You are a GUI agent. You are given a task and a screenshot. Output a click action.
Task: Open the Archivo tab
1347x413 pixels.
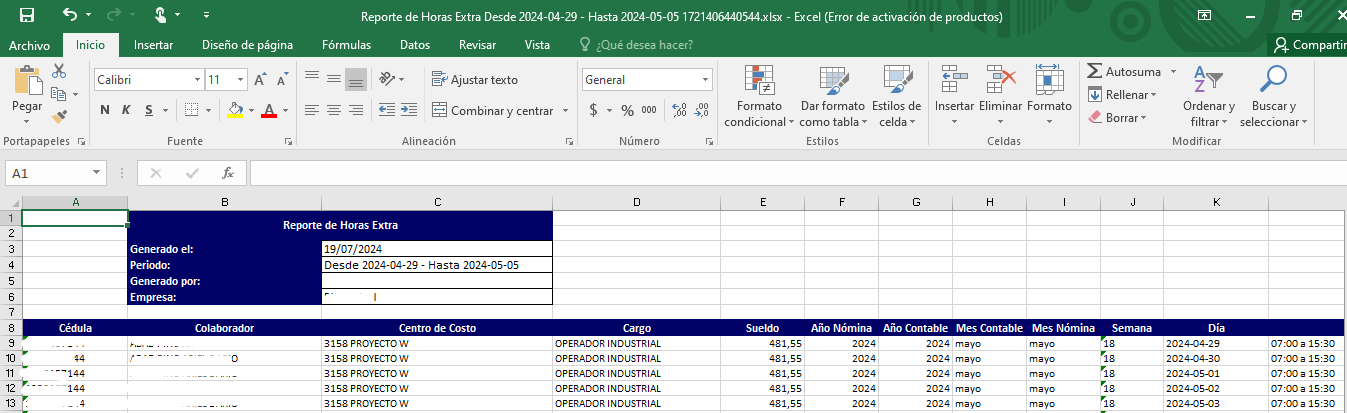click(x=29, y=45)
